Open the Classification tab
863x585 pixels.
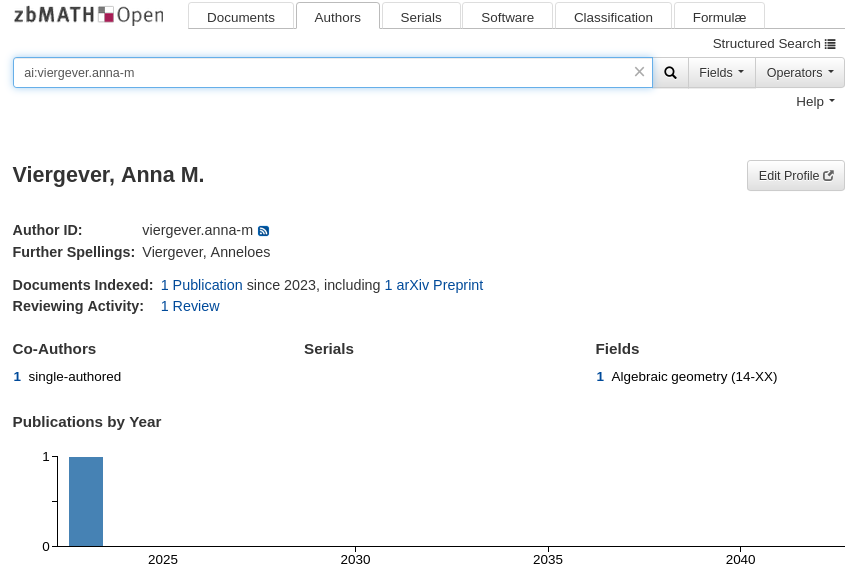tap(613, 17)
